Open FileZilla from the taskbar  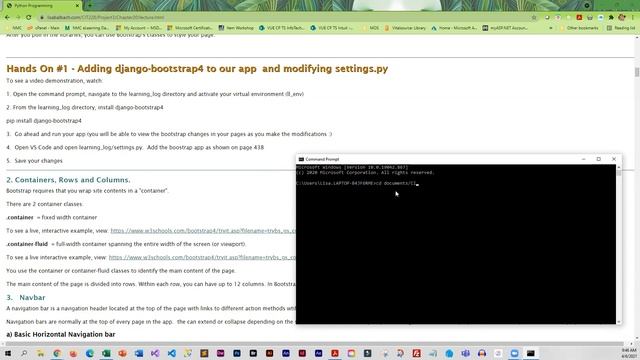416,353
